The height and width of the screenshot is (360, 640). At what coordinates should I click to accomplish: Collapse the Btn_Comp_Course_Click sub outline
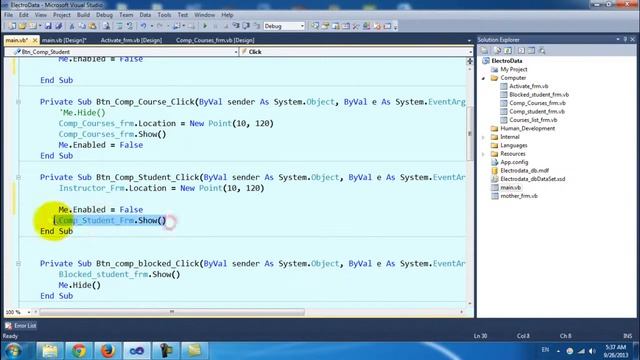tap(18, 102)
